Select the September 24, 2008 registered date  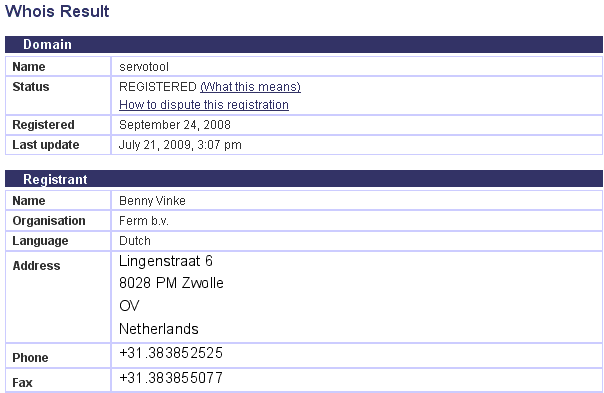174,125
